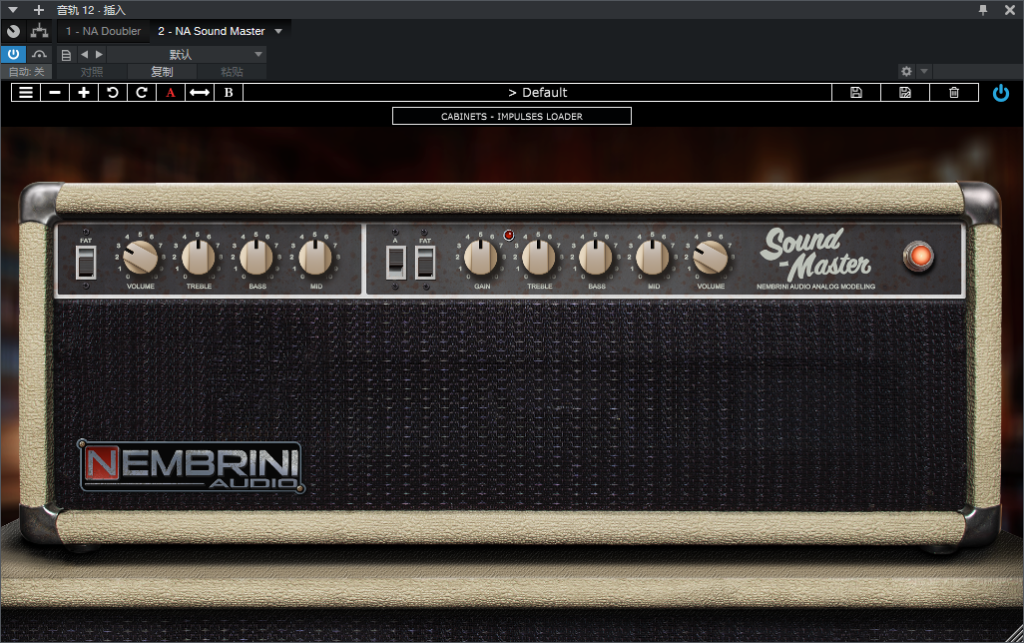Click the 自动: 关 automation button

coord(27,72)
